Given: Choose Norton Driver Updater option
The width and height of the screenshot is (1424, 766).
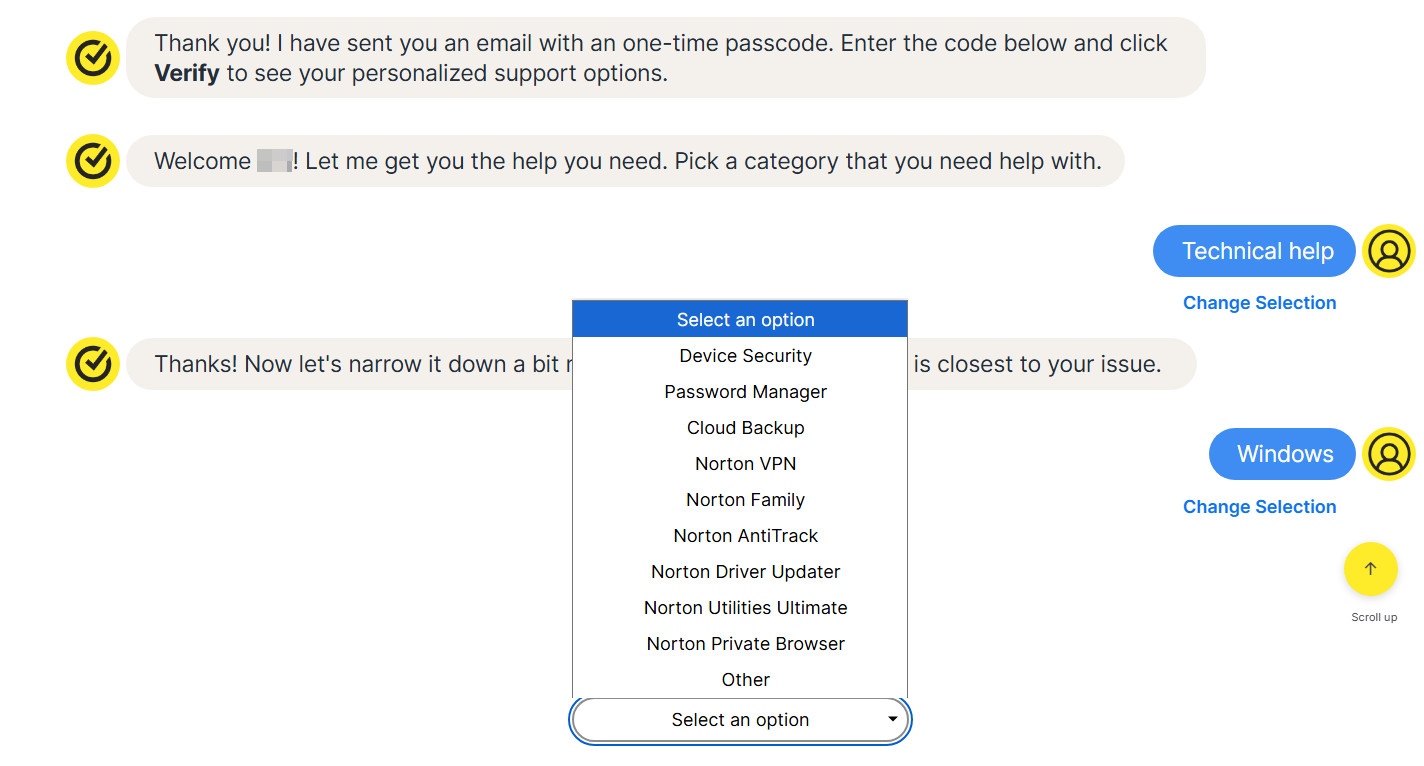Looking at the screenshot, I should tap(745, 572).
